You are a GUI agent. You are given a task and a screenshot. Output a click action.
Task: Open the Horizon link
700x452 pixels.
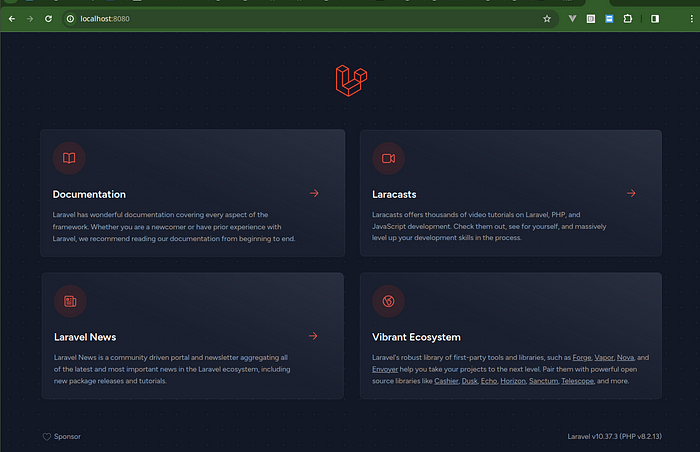[513, 381]
